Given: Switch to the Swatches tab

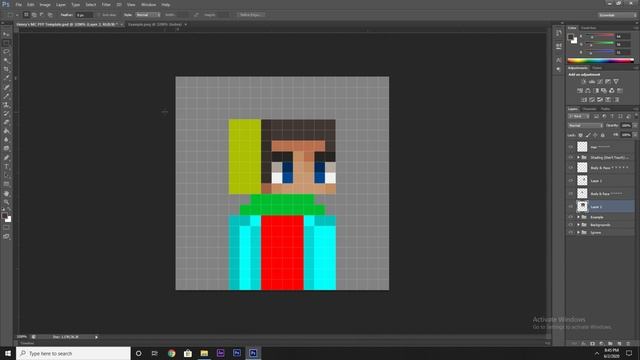Looking at the screenshot, I should 589,28.
